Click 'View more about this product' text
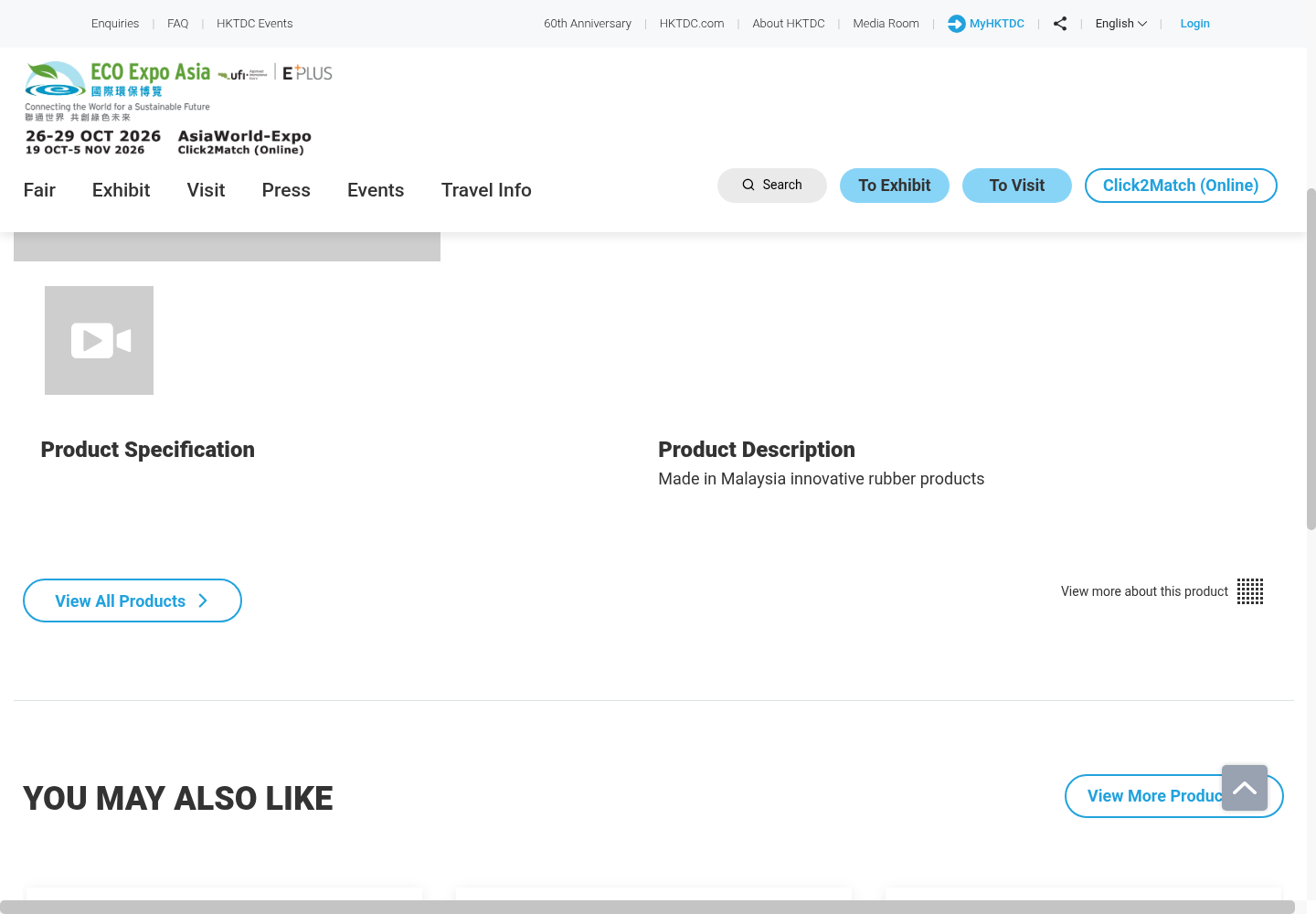Viewport: 1316px width, 914px height. click(1144, 591)
